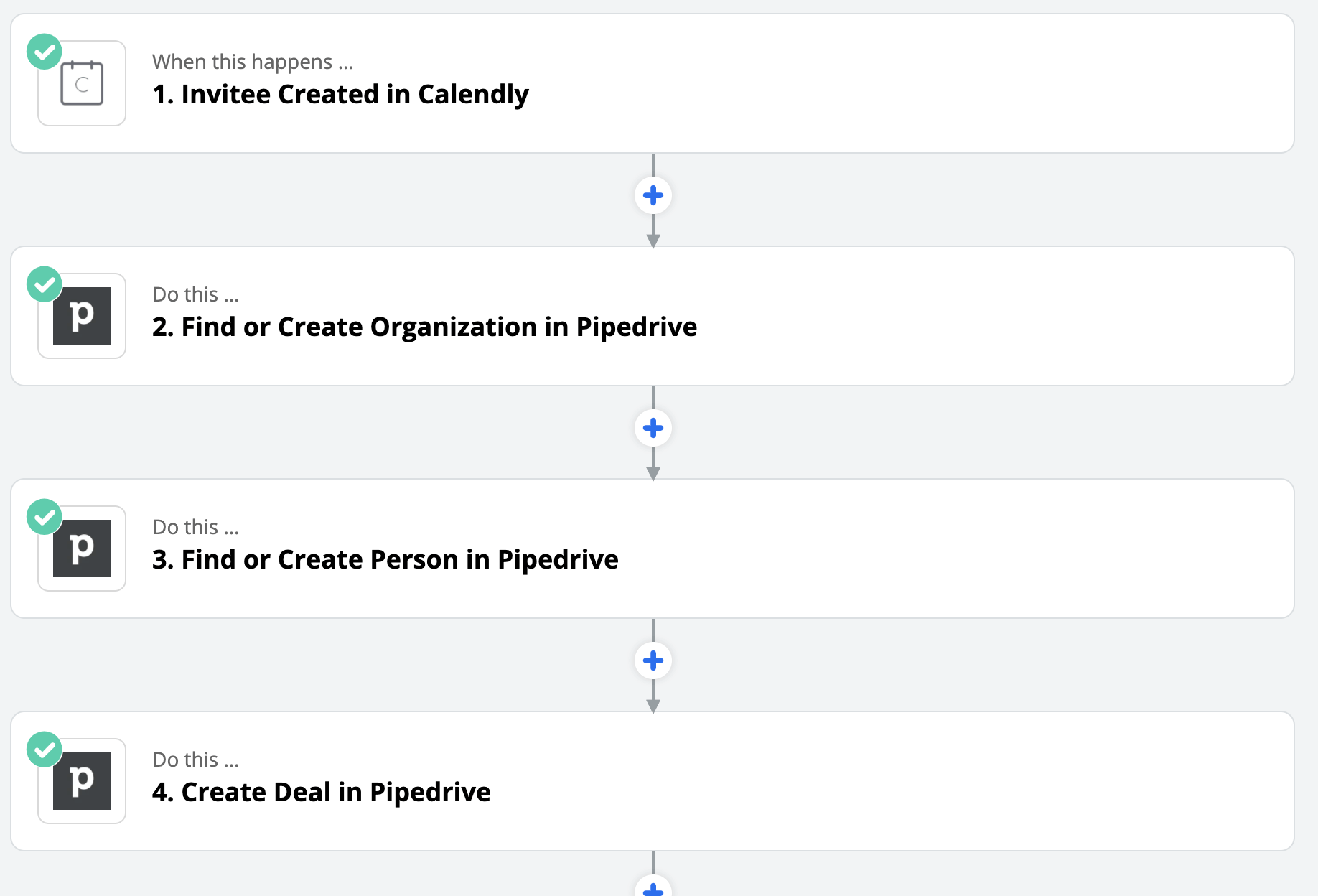Click the Pipedrive icon in Create Deal step

pyautogui.click(x=82, y=781)
